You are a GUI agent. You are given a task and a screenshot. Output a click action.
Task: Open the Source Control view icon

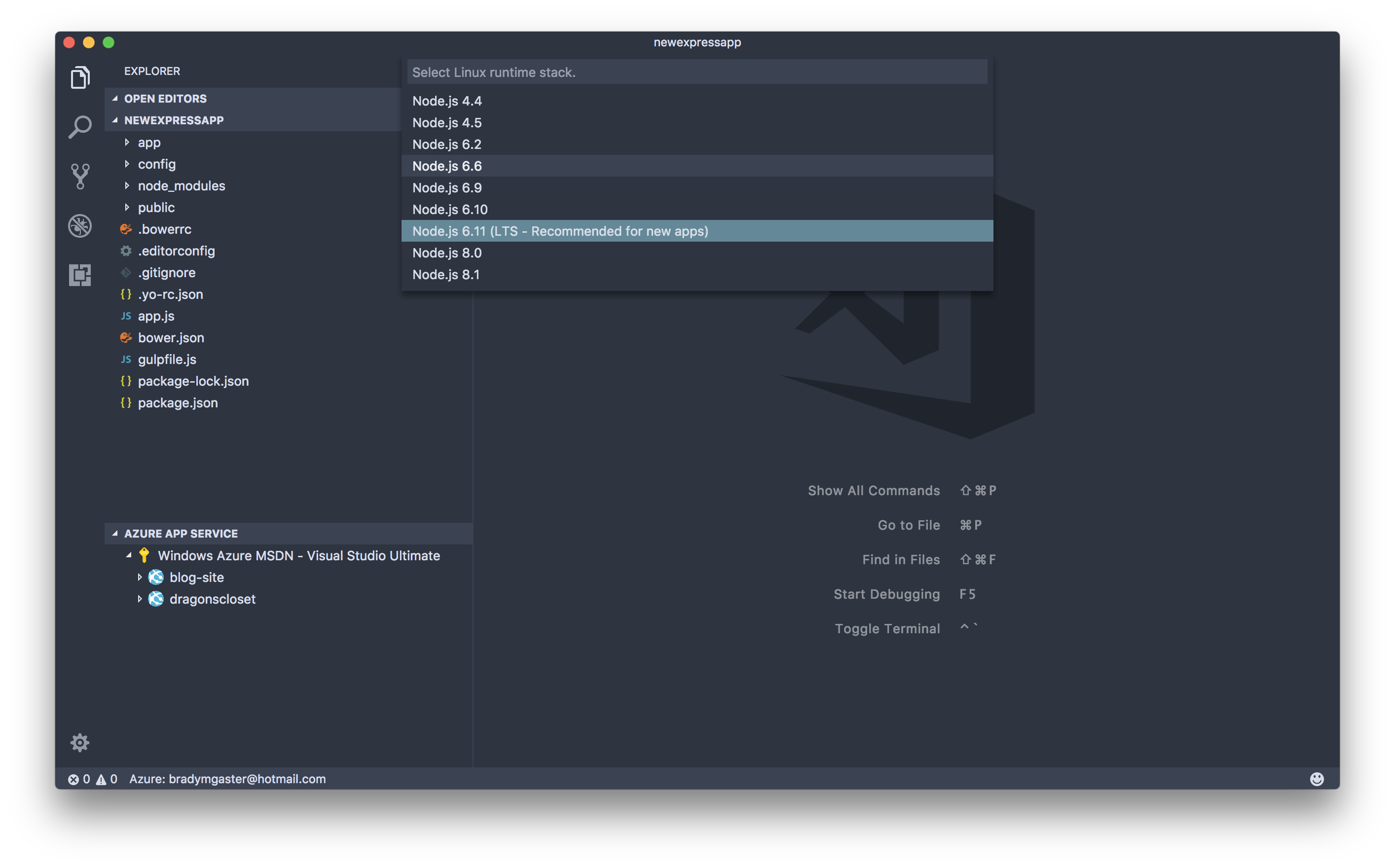[x=80, y=176]
